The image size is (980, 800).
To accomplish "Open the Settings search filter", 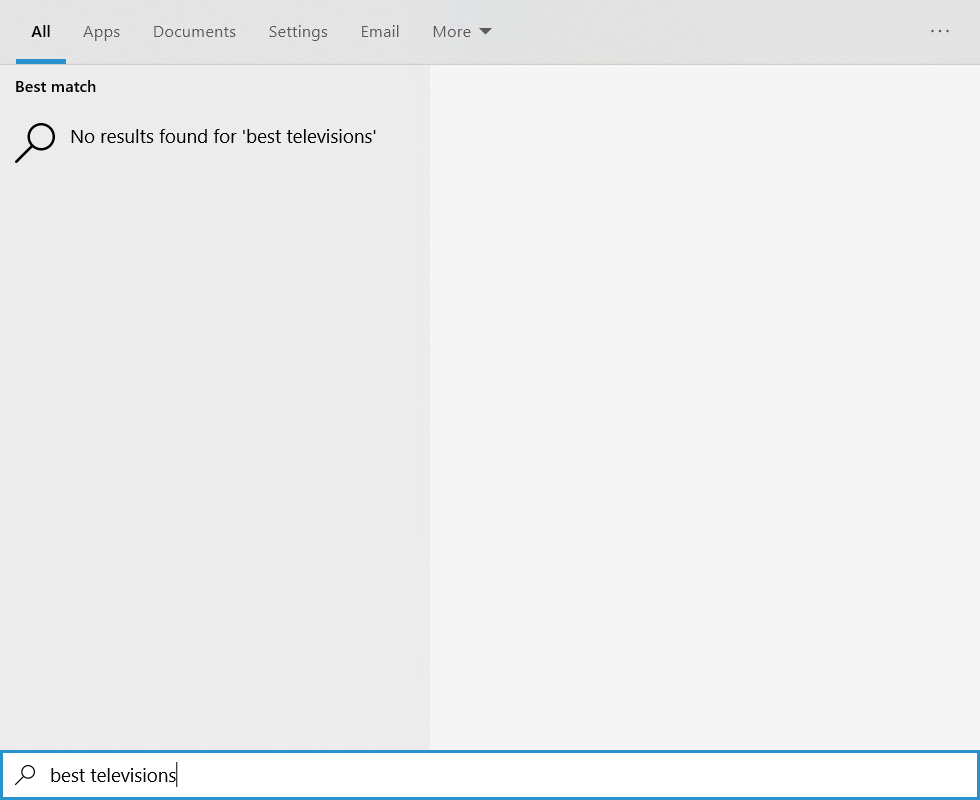I will click(x=298, y=31).
